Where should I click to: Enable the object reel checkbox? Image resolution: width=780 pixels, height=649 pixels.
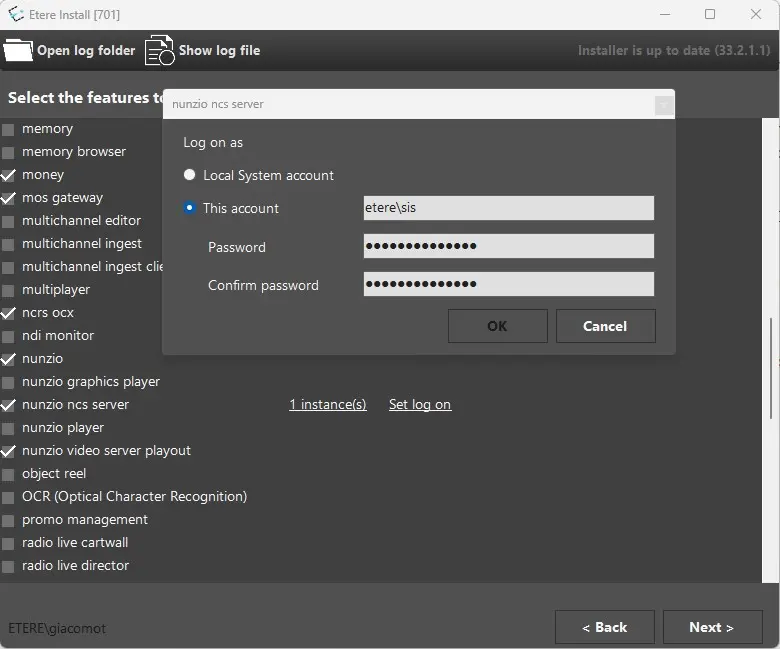(x=9, y=474)
